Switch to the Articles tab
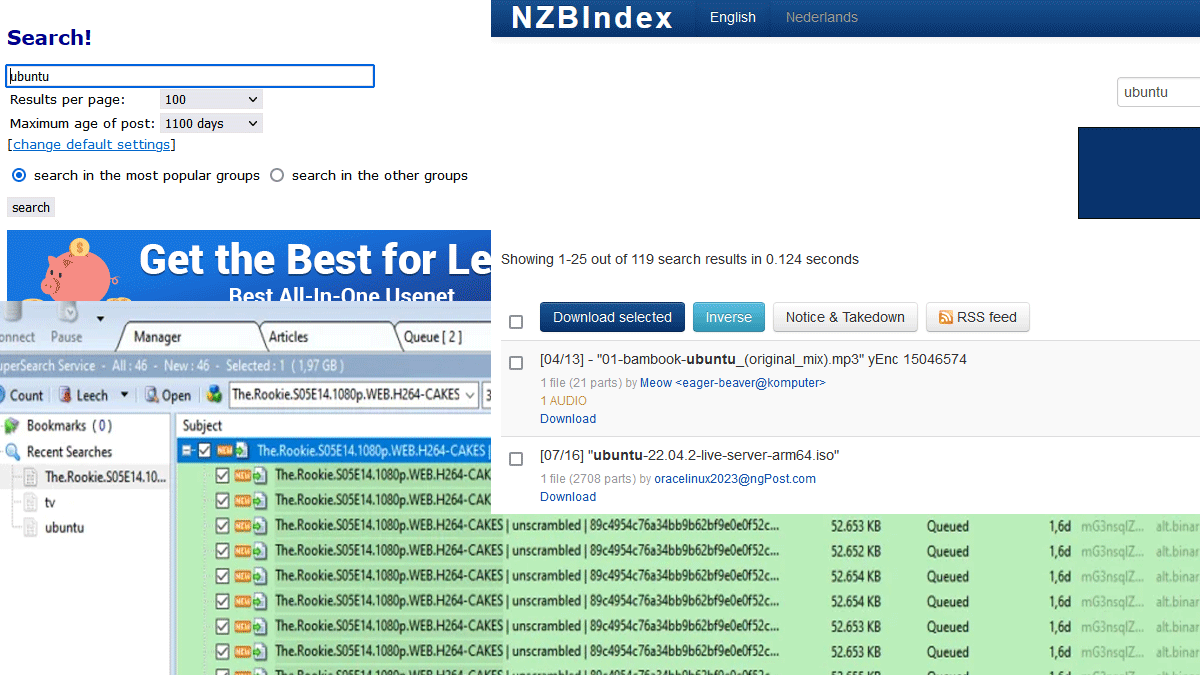The width and height of the screenshot is (1200, 675). click(x=288, y=337)
